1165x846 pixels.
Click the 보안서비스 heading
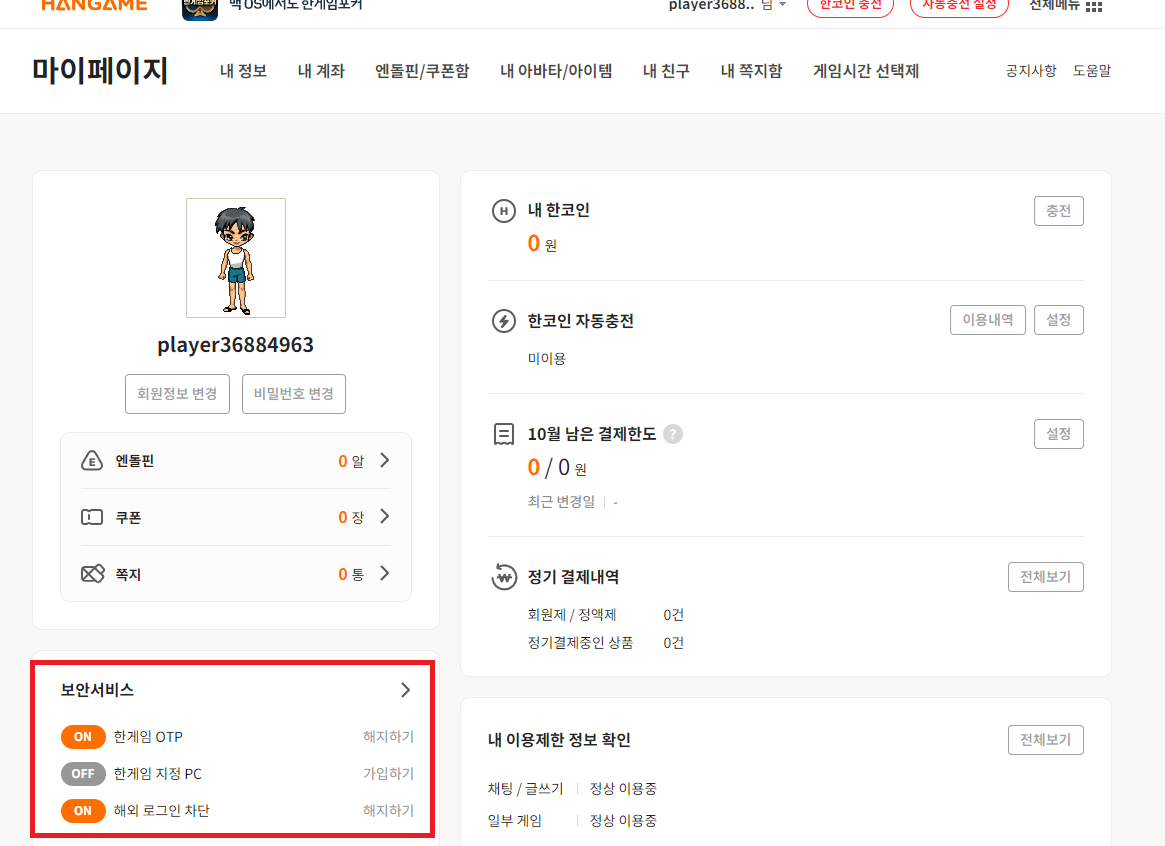[97, 690]
